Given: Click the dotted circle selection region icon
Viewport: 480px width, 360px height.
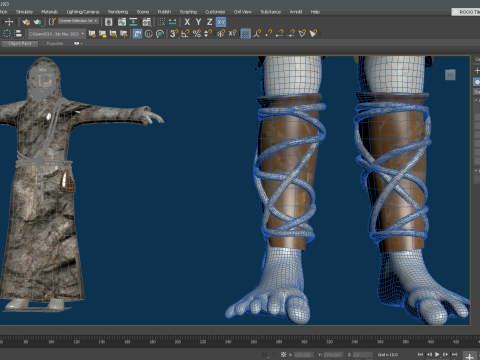Looking at the screenshot, I should 7,33.
